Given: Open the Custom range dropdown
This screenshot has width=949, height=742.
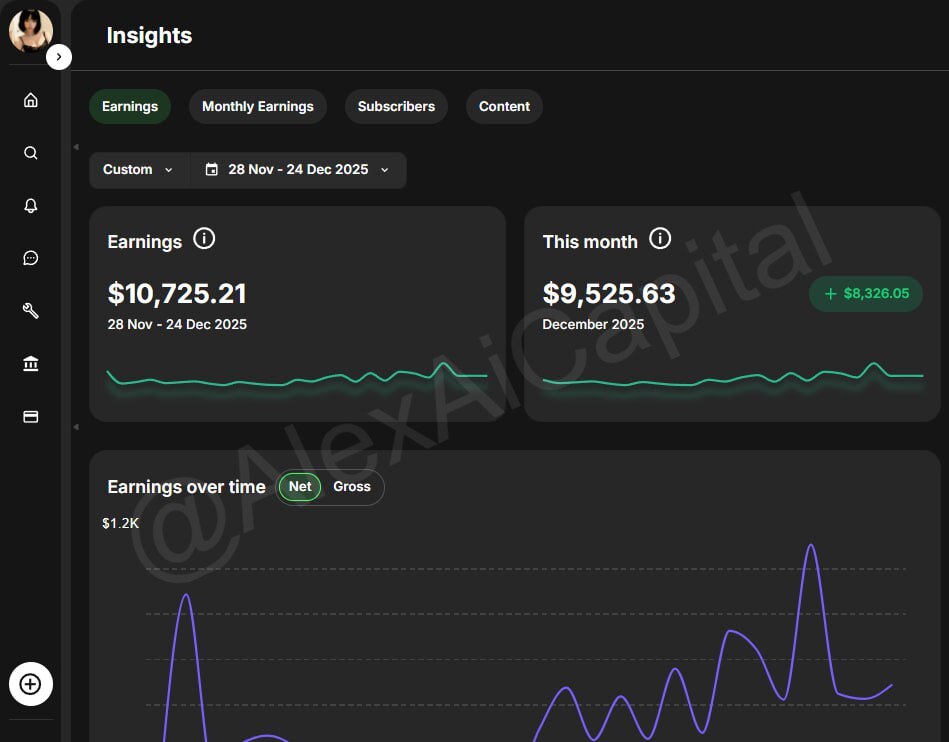Looking at the screenshot, I should pos(138,170).
